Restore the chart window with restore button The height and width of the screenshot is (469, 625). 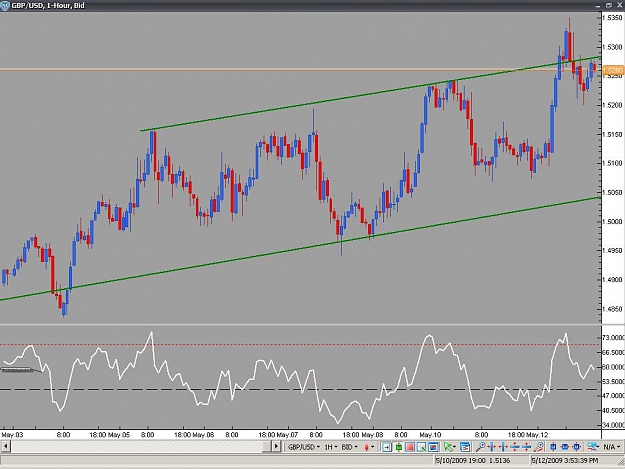click(x=609, y=5)
